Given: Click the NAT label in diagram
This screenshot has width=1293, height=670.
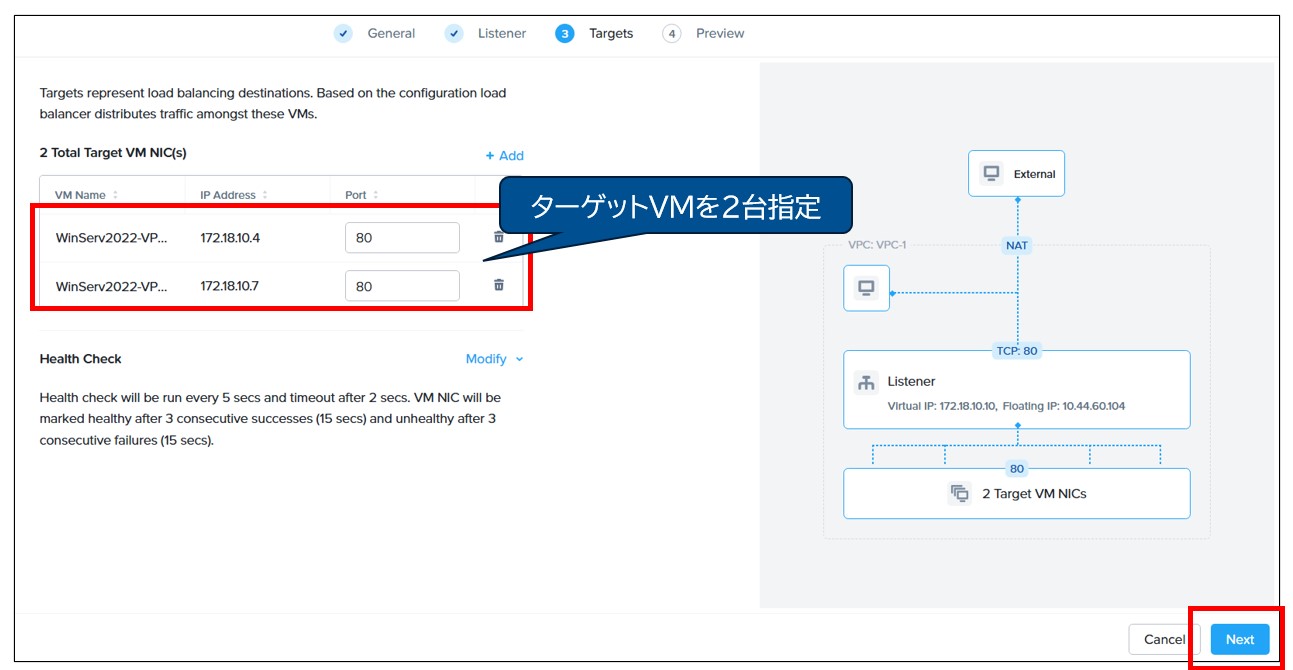Looking at the screenshot, I should tap(1016, 245).
